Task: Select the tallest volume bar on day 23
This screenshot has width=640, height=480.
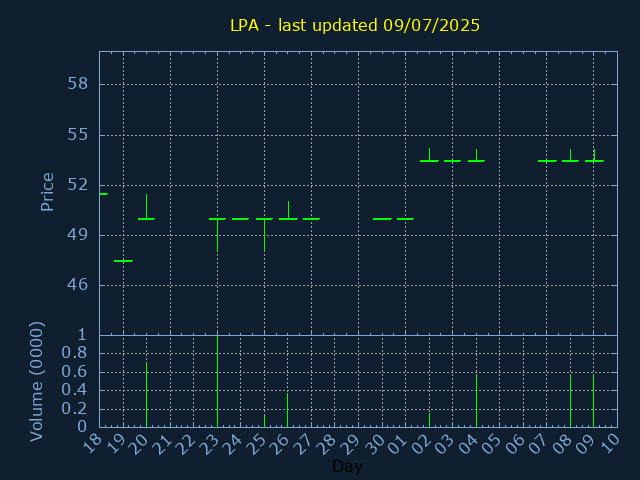Action: pos(218,381)
